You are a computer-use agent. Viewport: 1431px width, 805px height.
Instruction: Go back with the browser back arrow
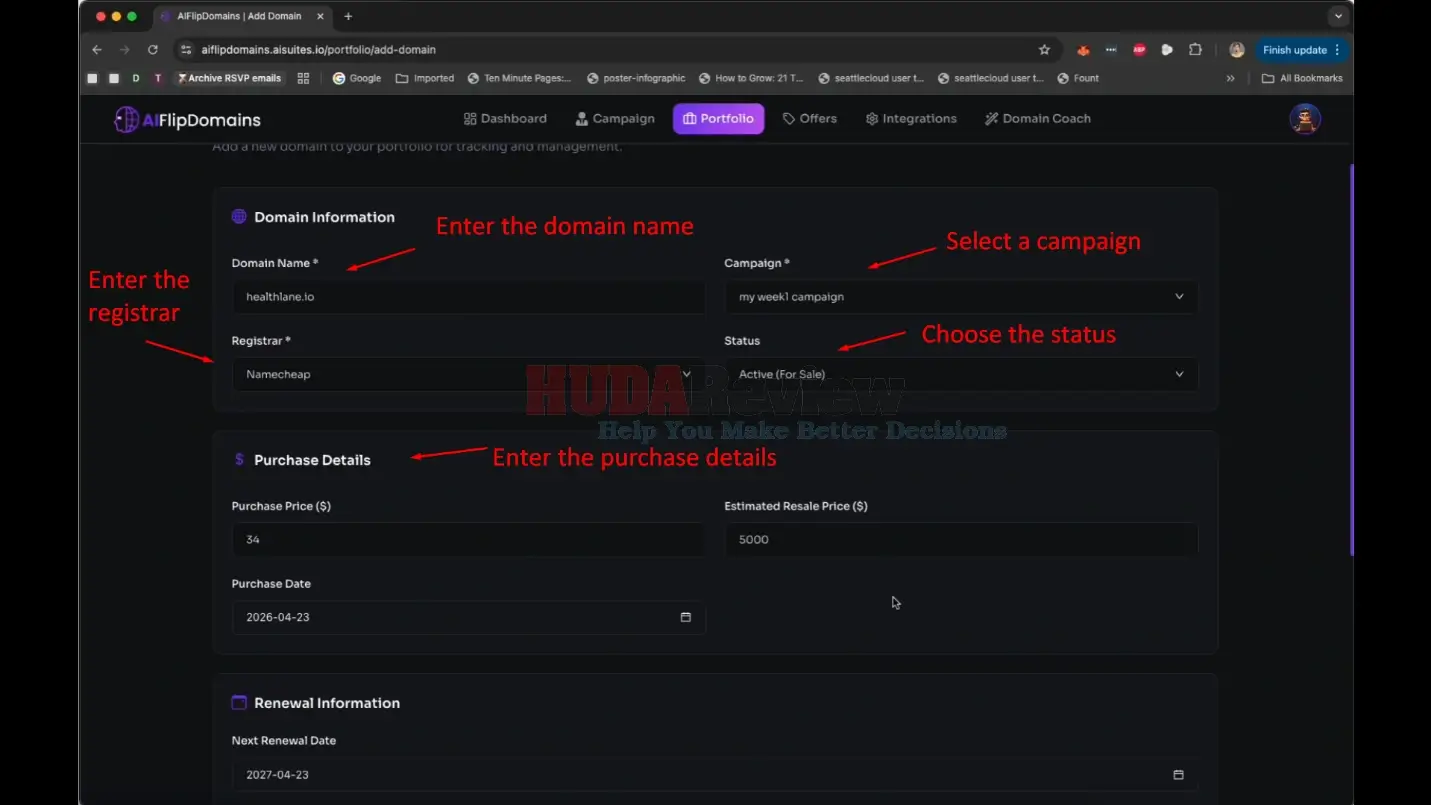(97, 50)
